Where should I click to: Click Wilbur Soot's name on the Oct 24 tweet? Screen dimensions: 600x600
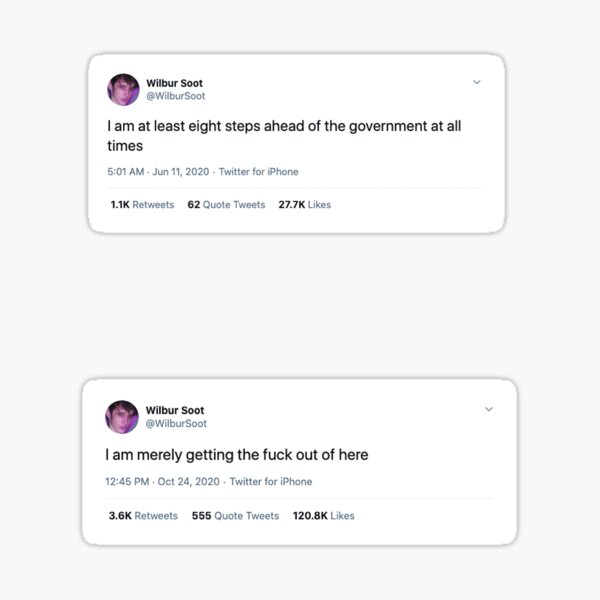click(175, 410)
